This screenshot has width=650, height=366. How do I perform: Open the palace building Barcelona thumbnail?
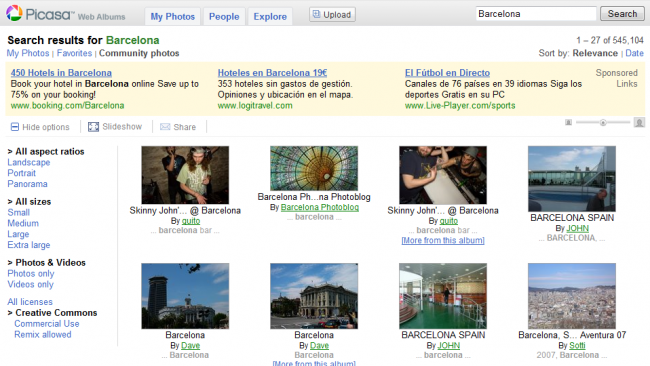coord(314,296)
